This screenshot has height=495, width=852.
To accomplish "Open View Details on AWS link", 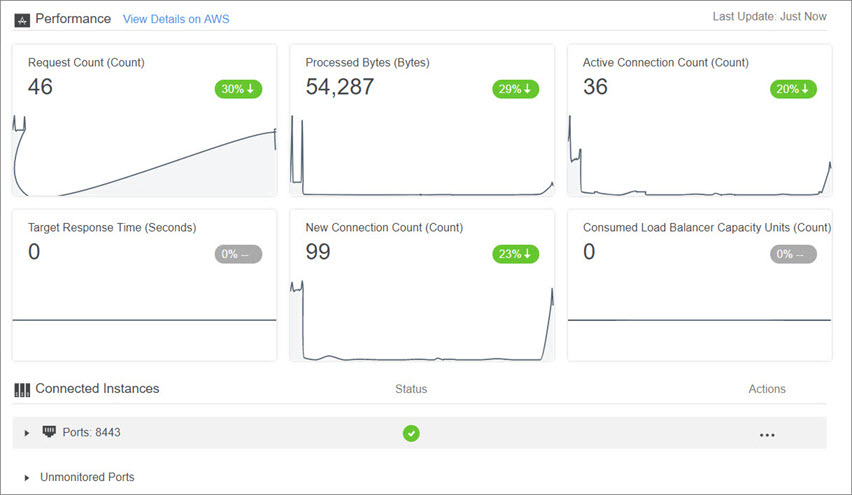I will (174, 19).
